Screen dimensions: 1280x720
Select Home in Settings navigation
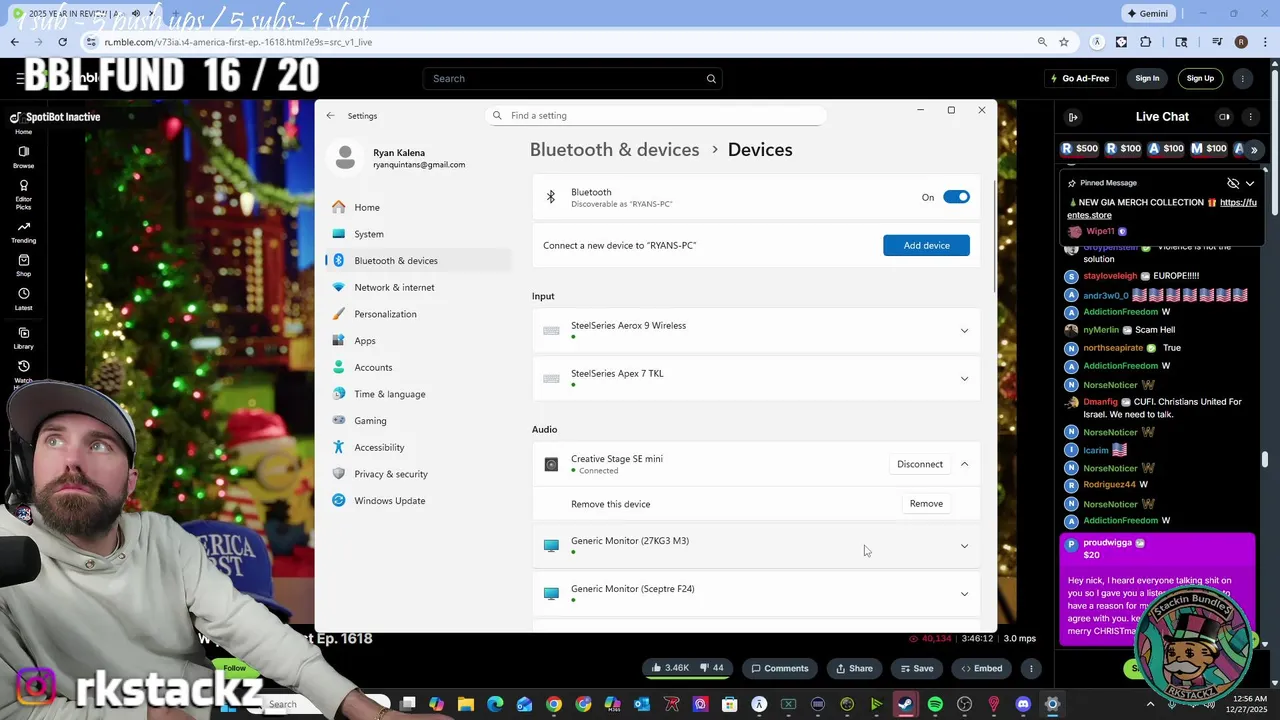(x=418, y=207)
